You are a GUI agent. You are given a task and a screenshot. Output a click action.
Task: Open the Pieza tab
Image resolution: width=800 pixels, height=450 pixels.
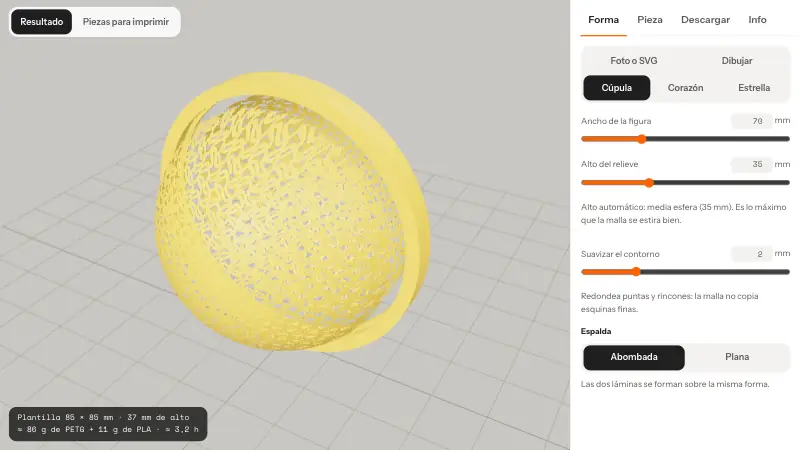[x=650, y=20]
